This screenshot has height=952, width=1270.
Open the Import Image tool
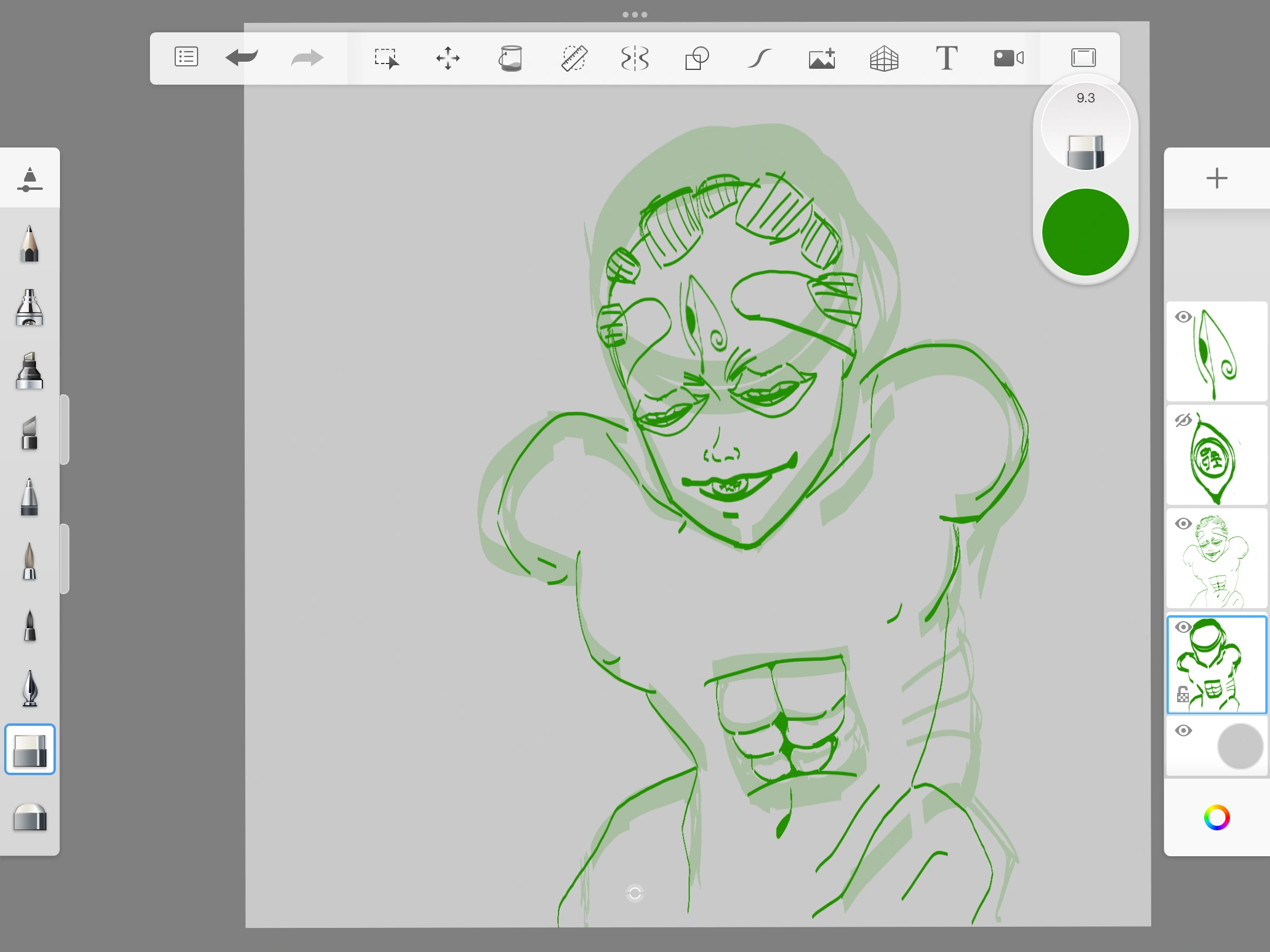822,58
